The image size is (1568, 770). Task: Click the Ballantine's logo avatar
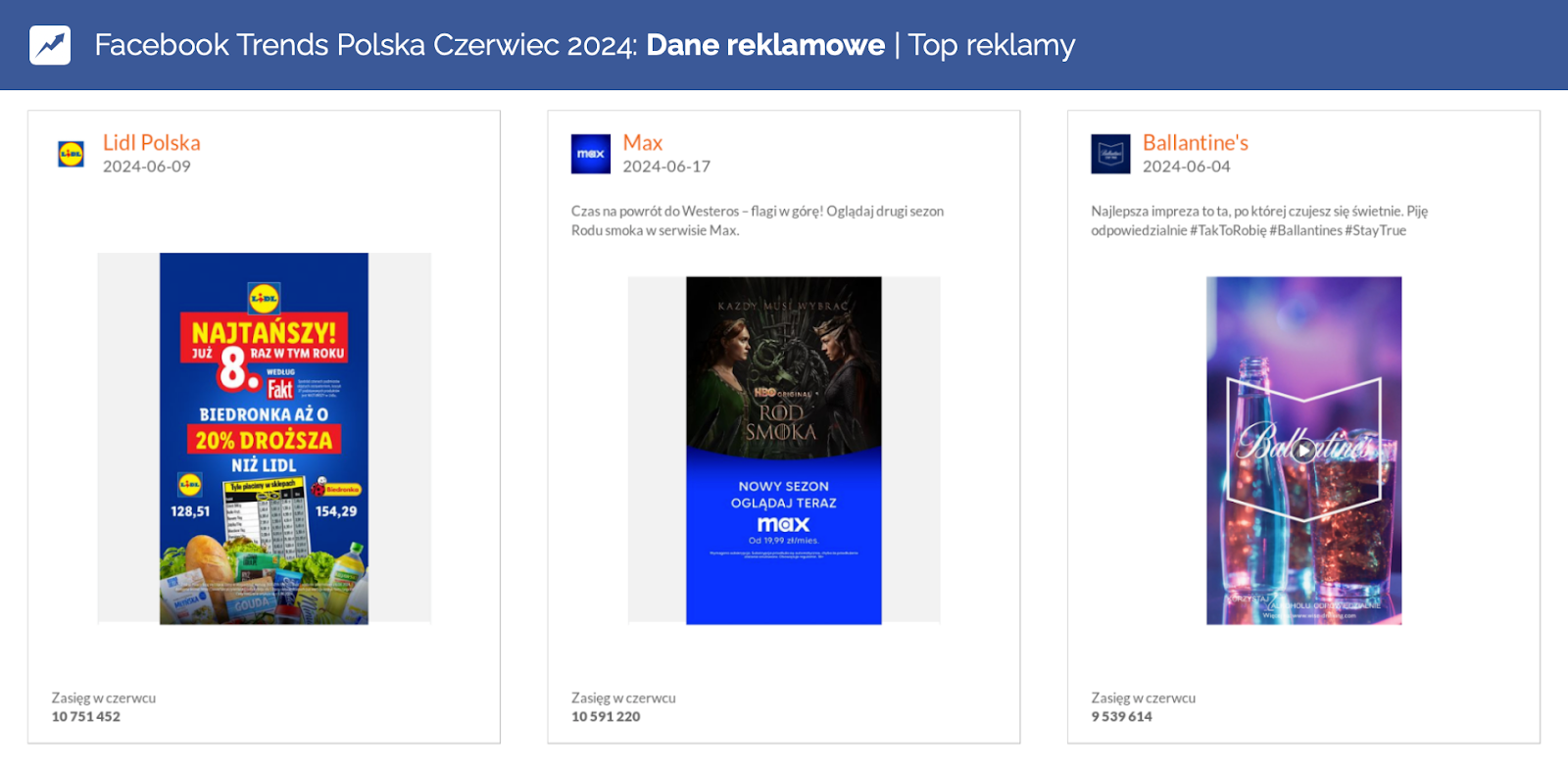click(x=1110, y=154)
